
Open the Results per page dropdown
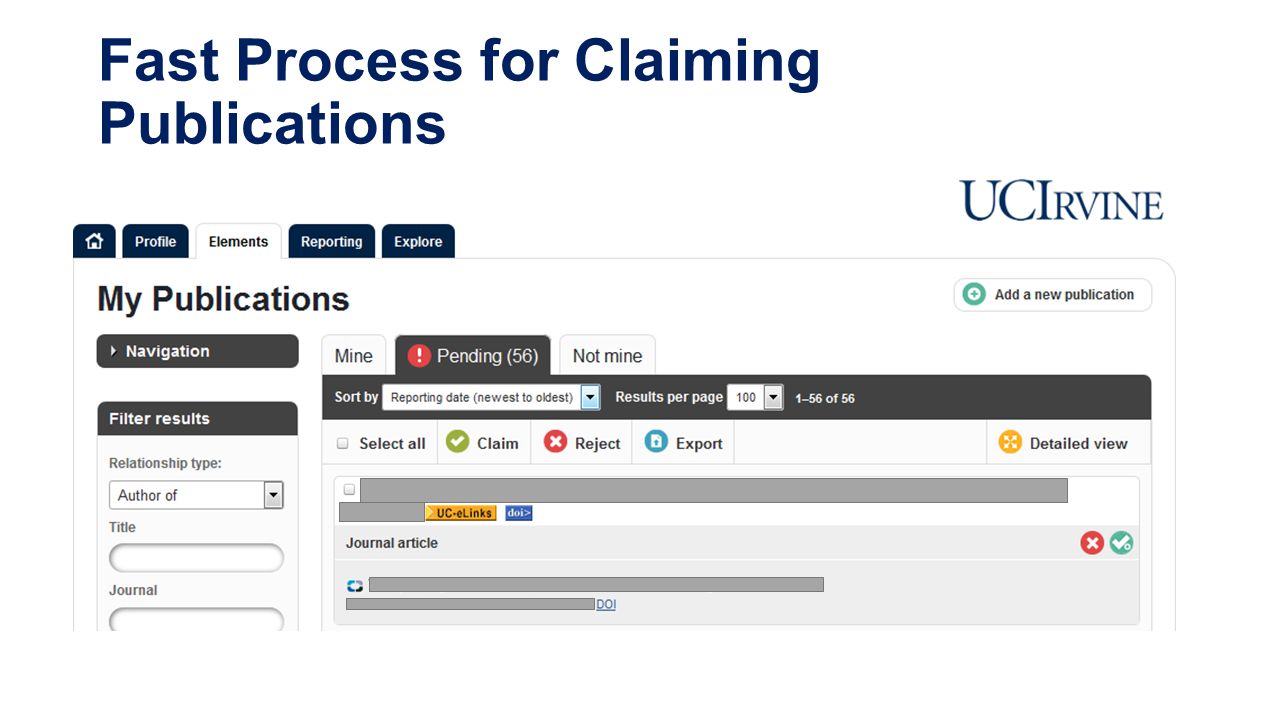(755, 397)
